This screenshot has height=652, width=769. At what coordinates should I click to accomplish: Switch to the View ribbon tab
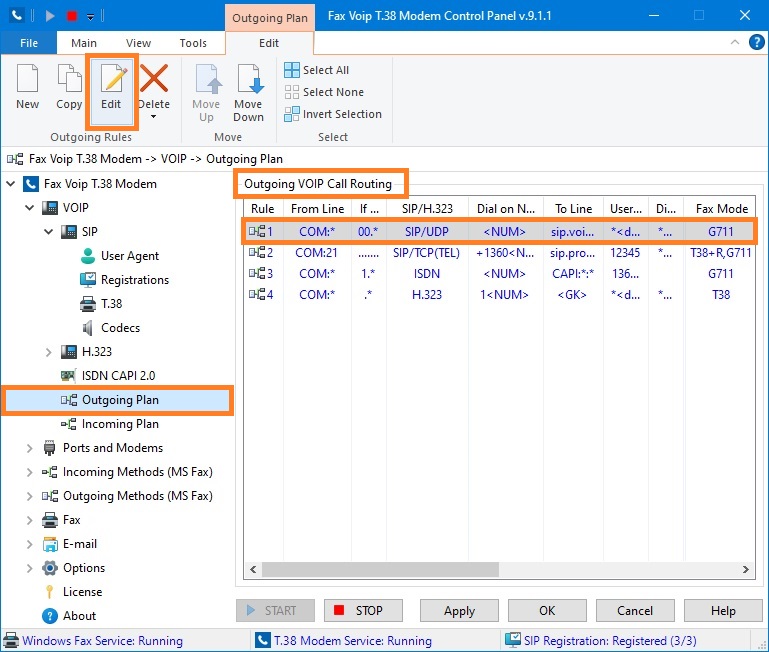pyautogui.click(x=138, y=43)
